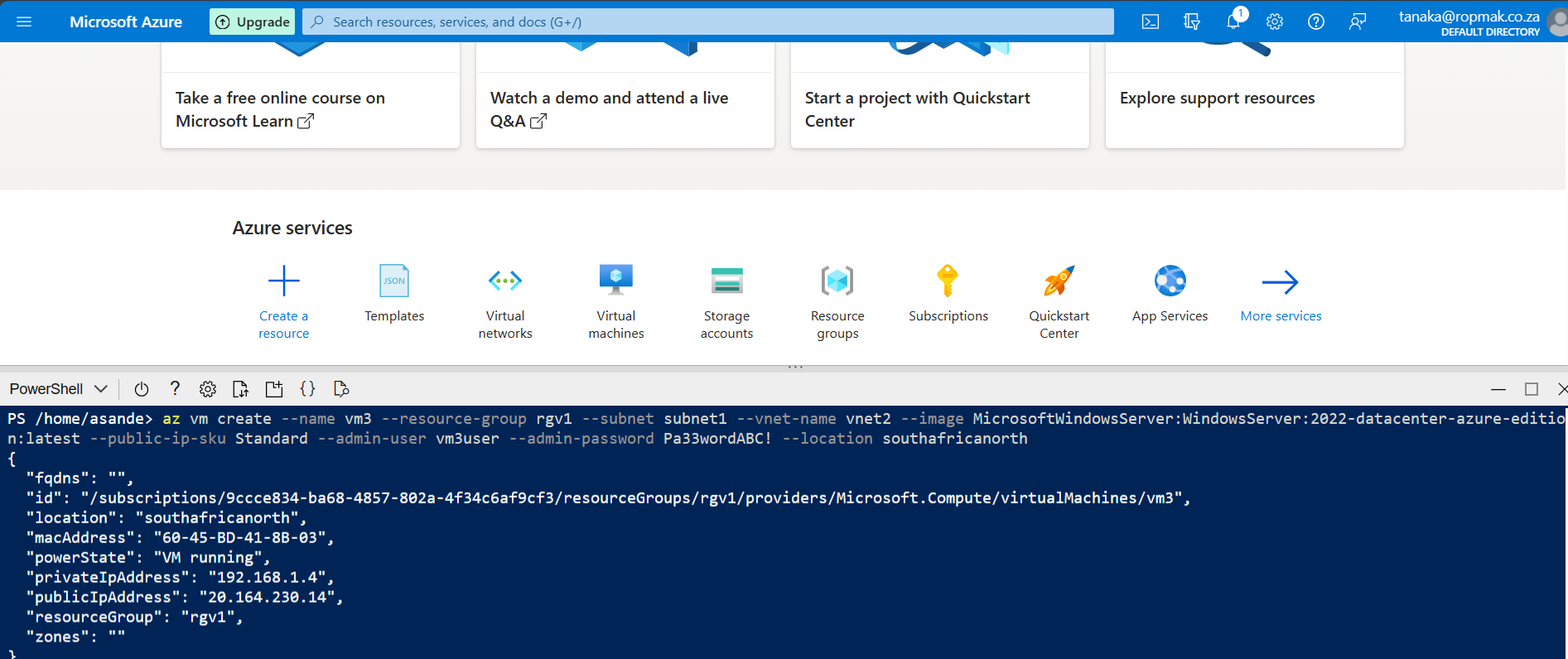Click the location "southafricanorth" output line
Image resolution: width=1568 pixels, height=659 pixels.
pos(166,517)
